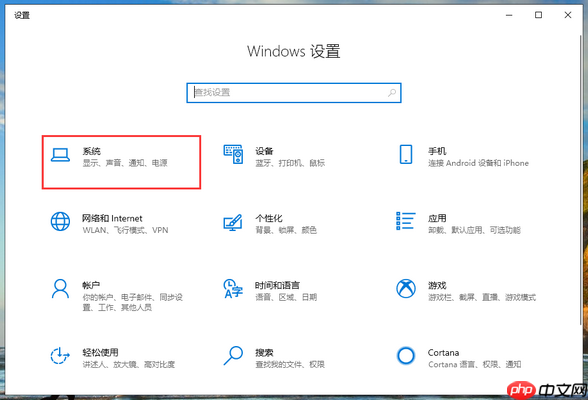Select the 系统 category title
Screen dimensions: 588x400
coord(92,151)
